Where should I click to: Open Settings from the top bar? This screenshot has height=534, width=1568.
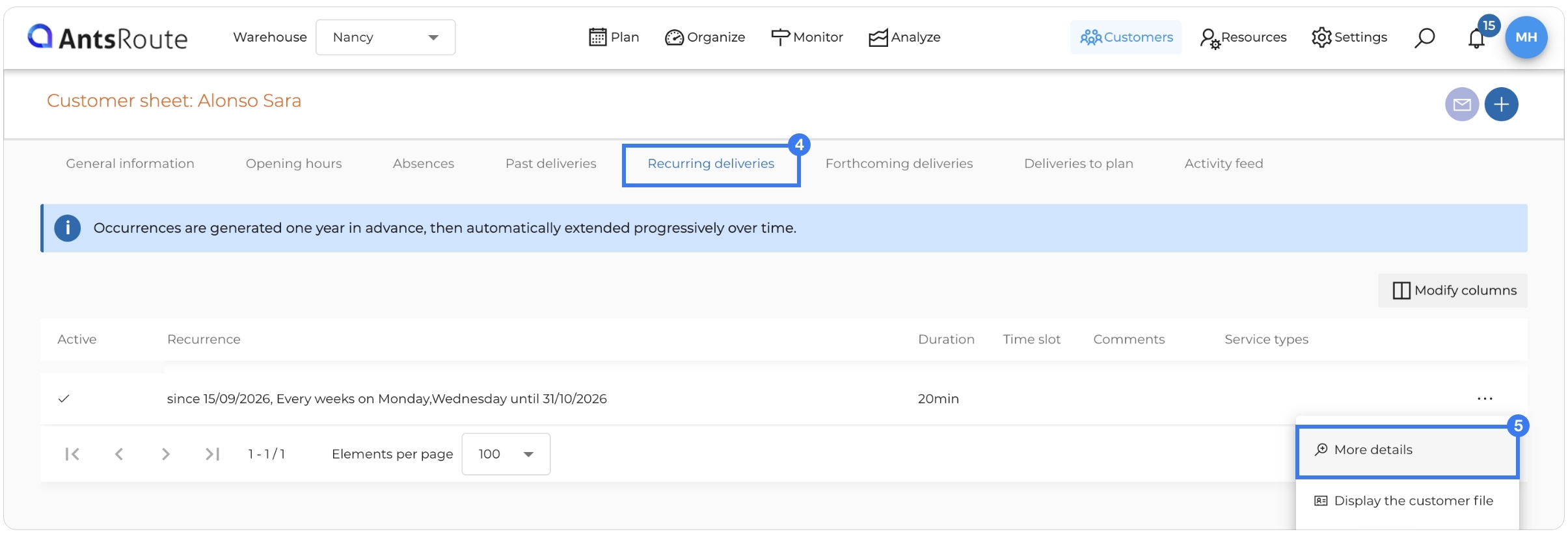click(x=1349, y=37)
